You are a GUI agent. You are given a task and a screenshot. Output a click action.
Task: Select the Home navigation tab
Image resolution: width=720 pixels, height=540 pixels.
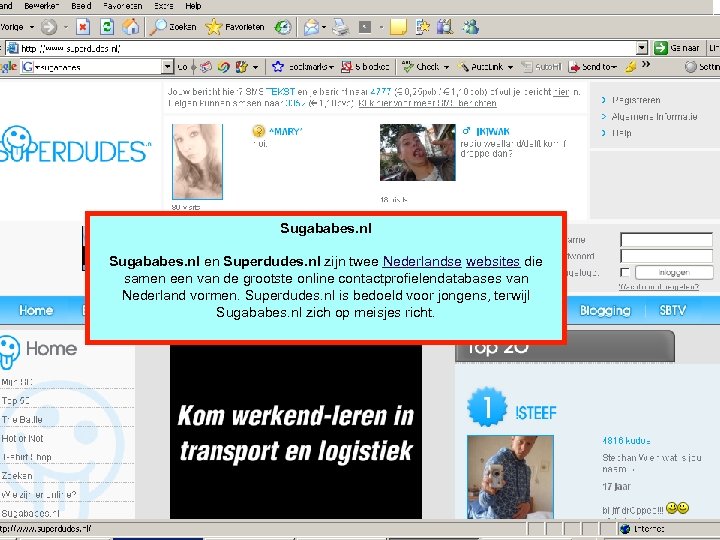[36, 310]
